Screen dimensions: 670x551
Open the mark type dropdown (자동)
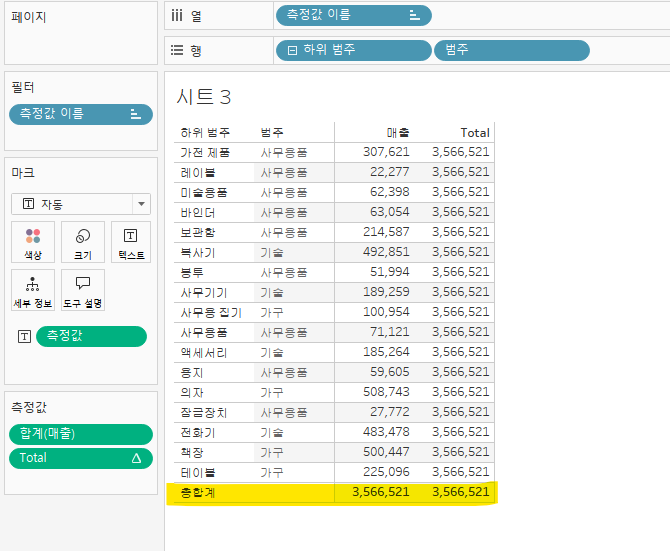(x=81, y=204)
